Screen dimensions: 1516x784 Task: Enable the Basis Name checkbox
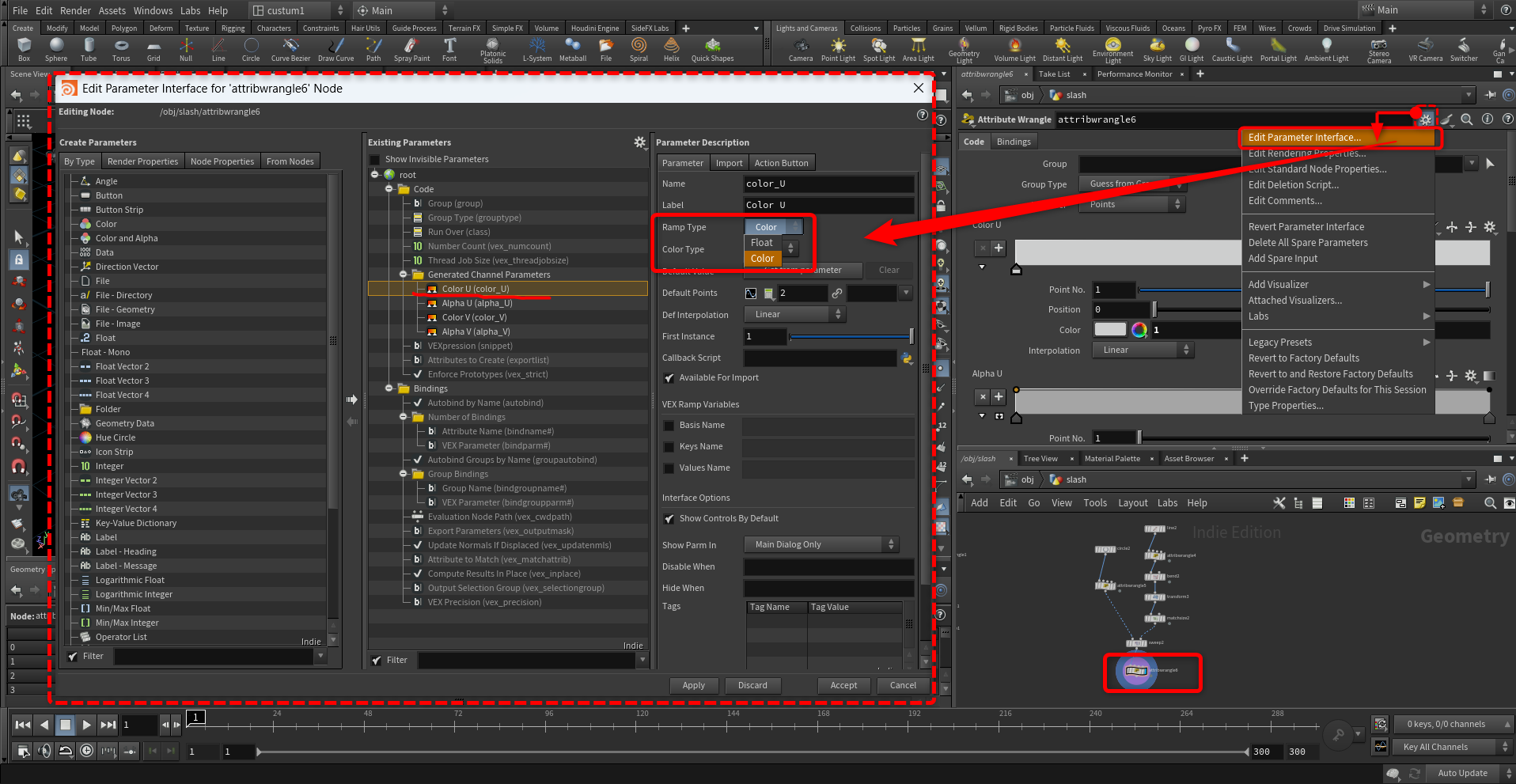[669, 426]
